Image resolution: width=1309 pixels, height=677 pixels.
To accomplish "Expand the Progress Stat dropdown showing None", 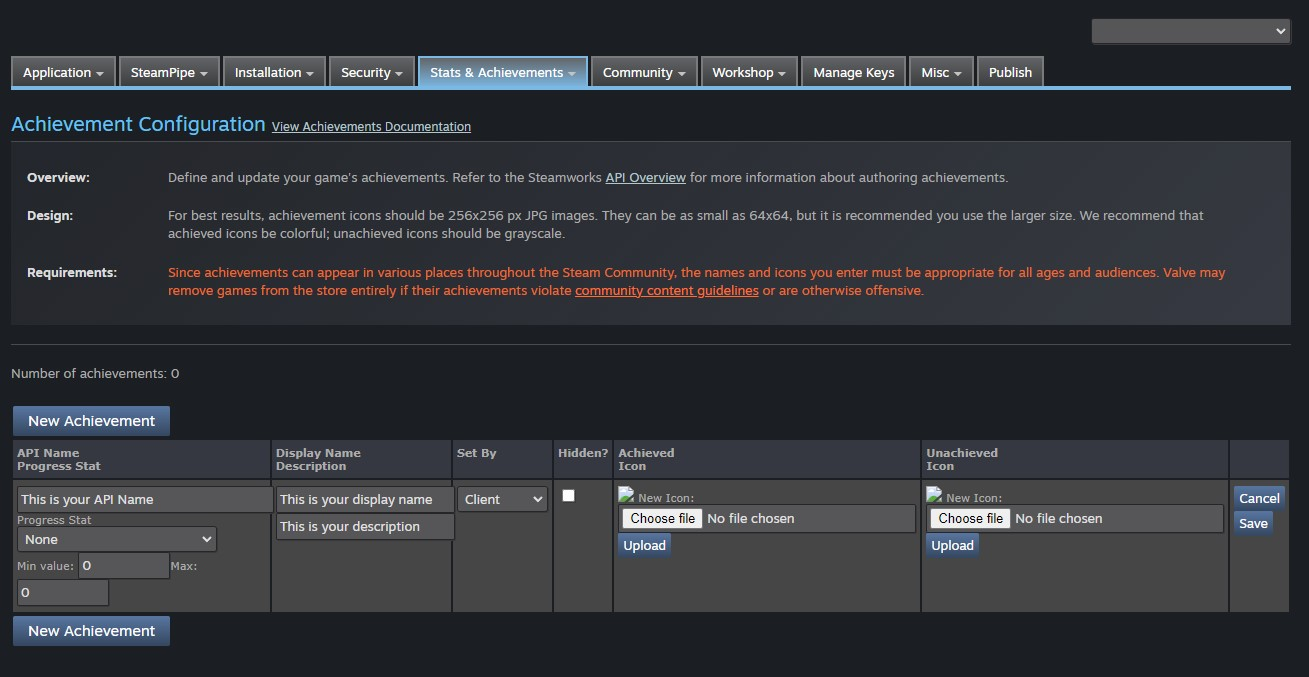I will (117, 539).
